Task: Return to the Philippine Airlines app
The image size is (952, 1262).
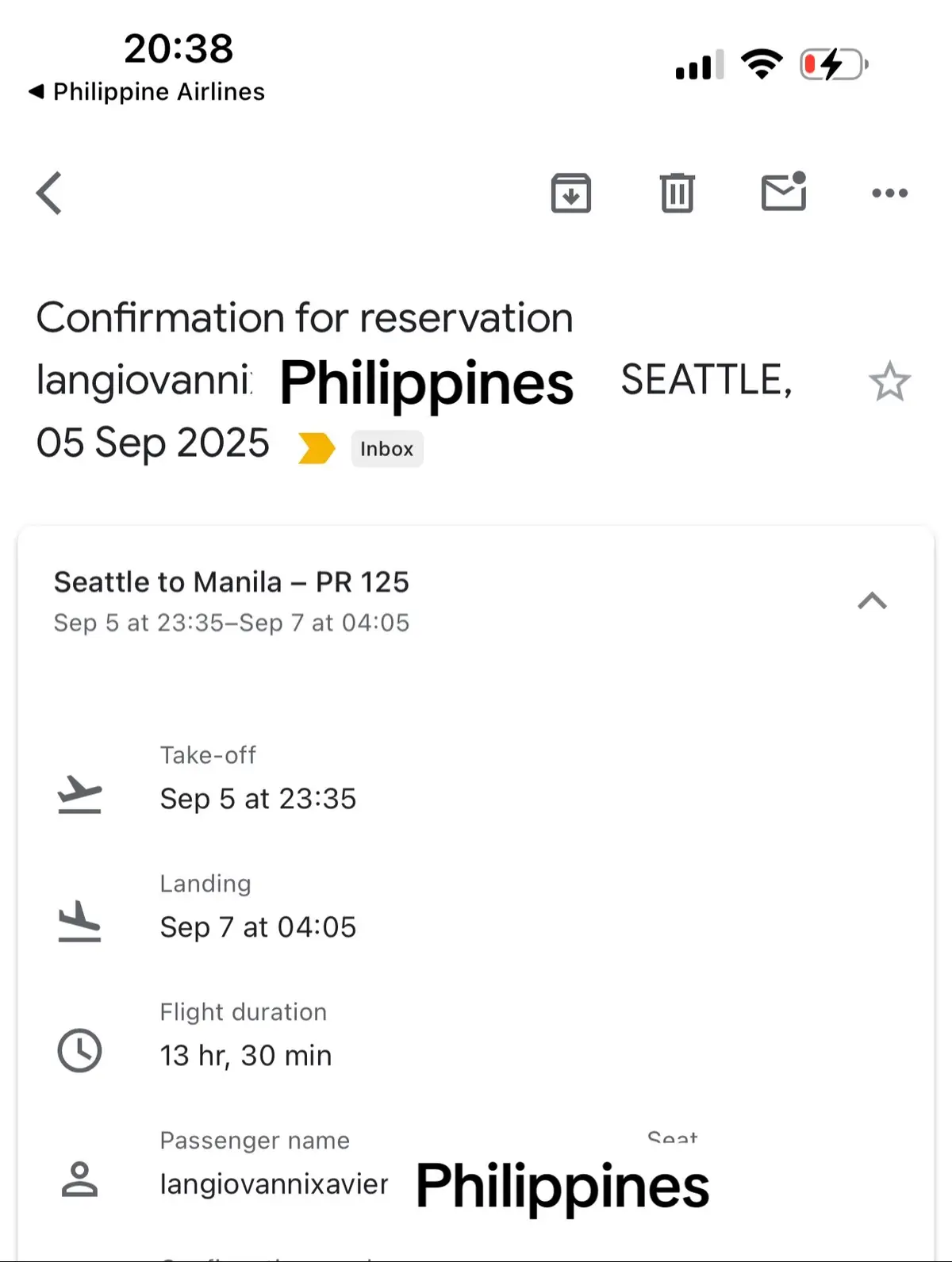Action: [147, 92]
